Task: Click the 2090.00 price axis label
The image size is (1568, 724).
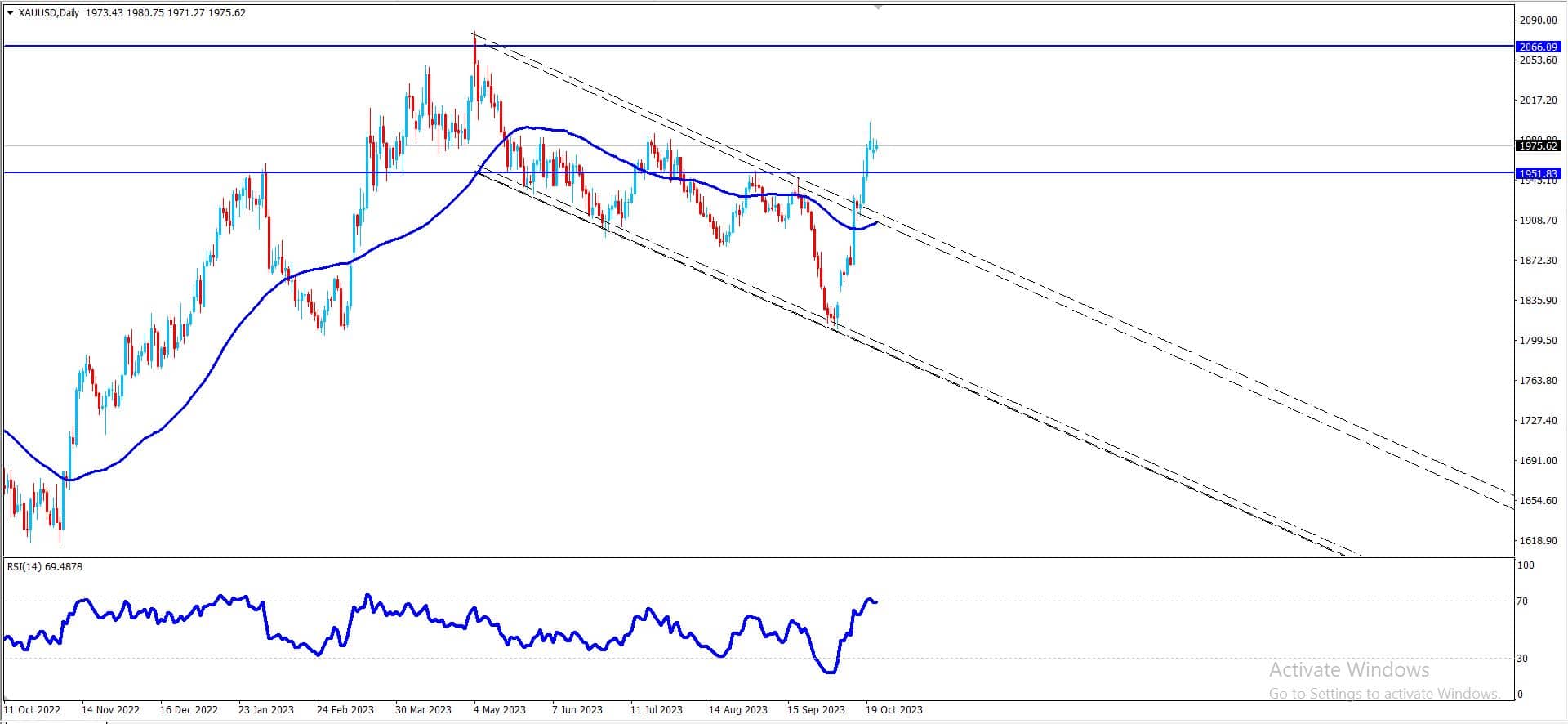Action: coord(1537,20)
